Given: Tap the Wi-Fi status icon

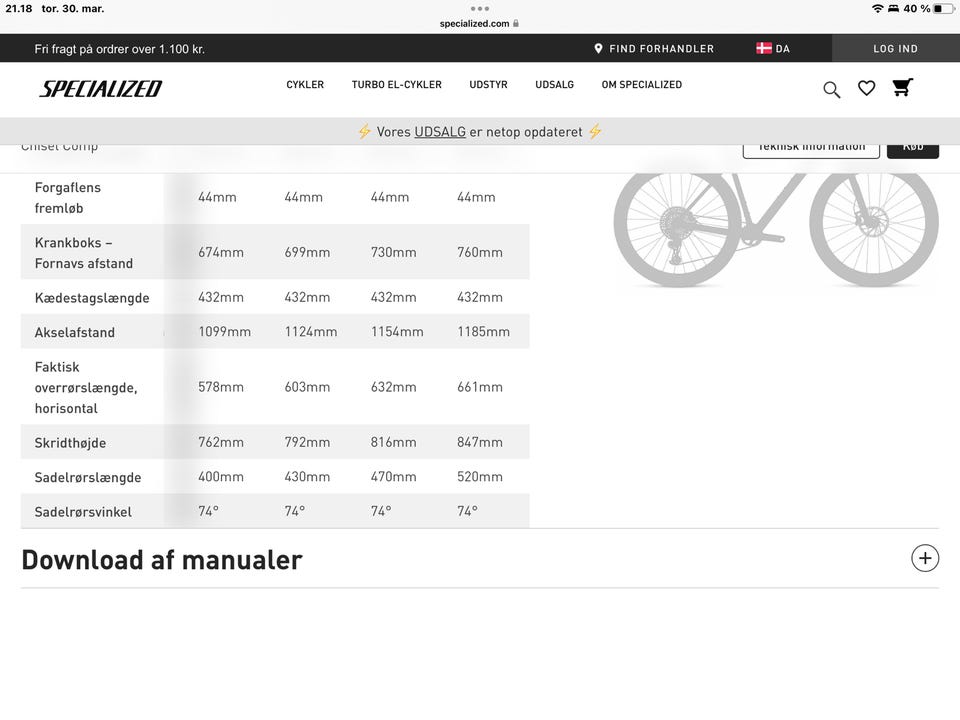Looking at the screenshot, I should point(877,9).
